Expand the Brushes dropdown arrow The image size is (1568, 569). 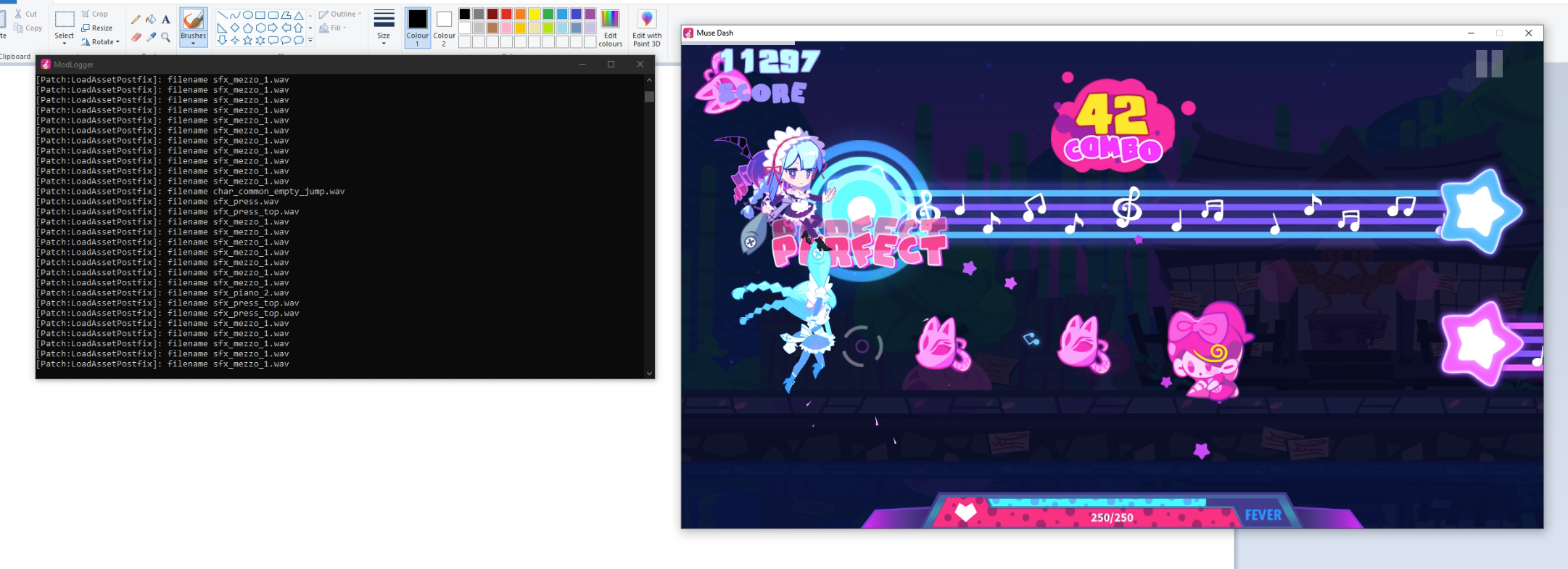pos(193,44)
